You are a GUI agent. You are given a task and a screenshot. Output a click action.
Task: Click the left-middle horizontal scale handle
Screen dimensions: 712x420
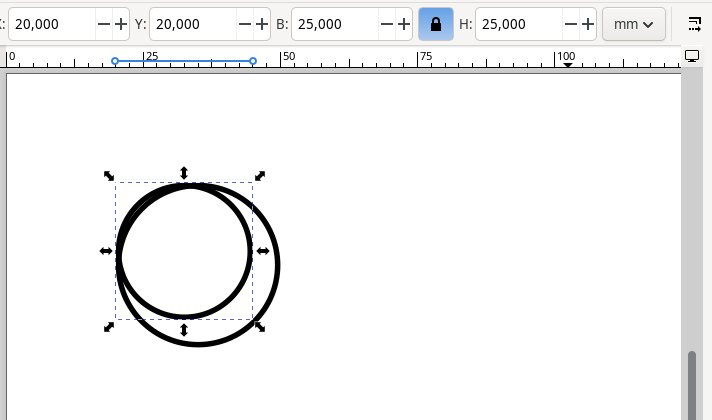pos(106,251)
